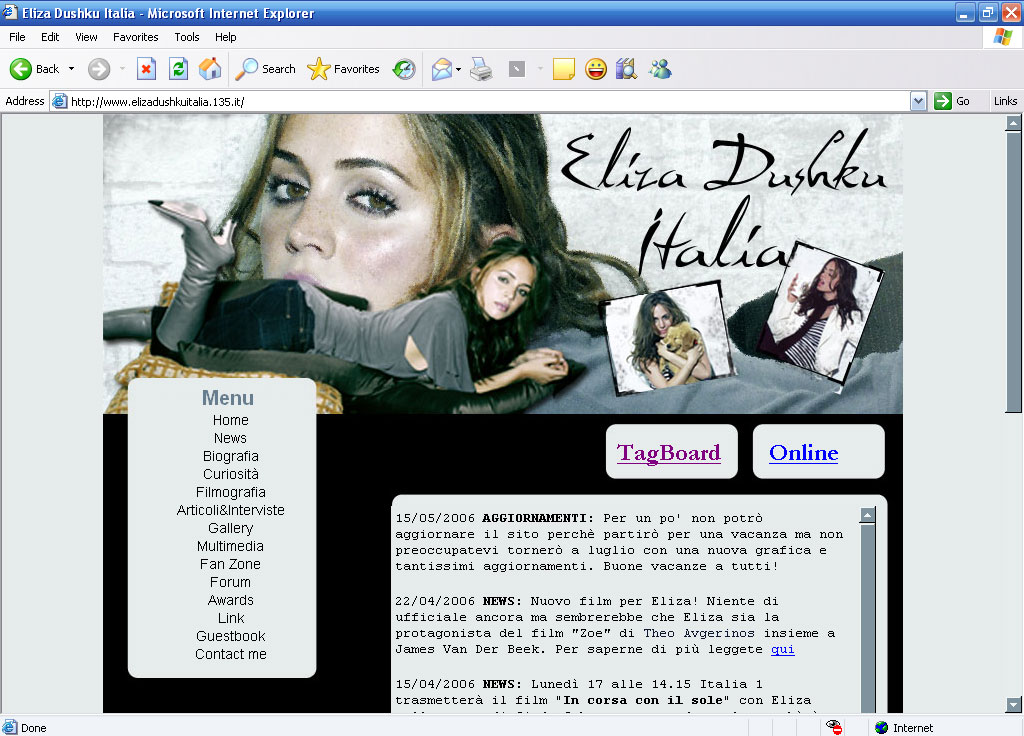Click the page icon in the address bar
The image size is (1024, 736).
coord(59,101)
